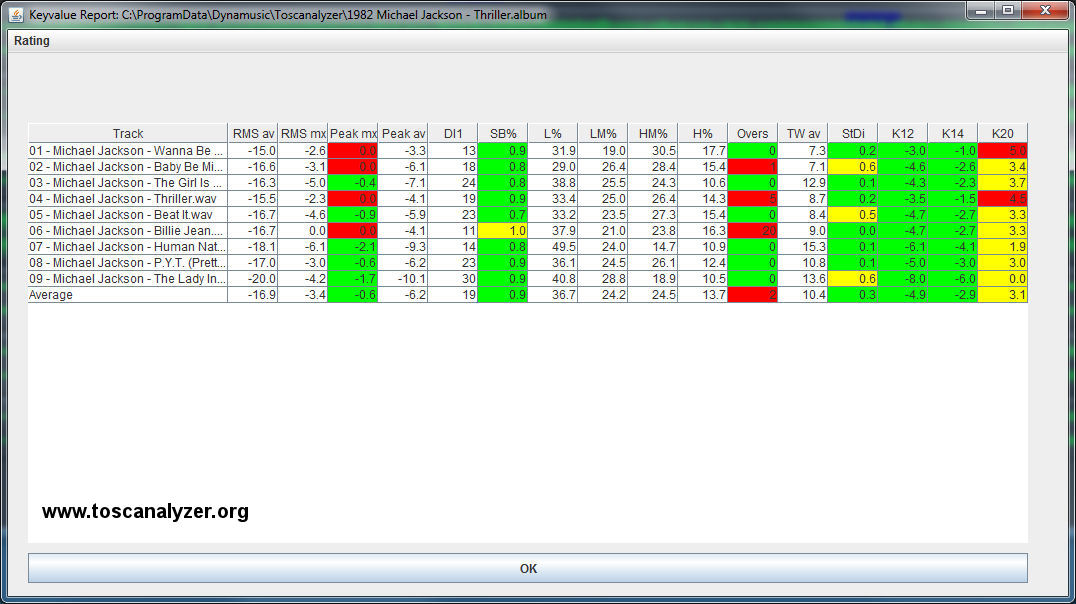Select track name '06 - Michael Jackson - Billie Jean....'
Image resolution: width=1076 pixels, height=604 pixels.
128,231
